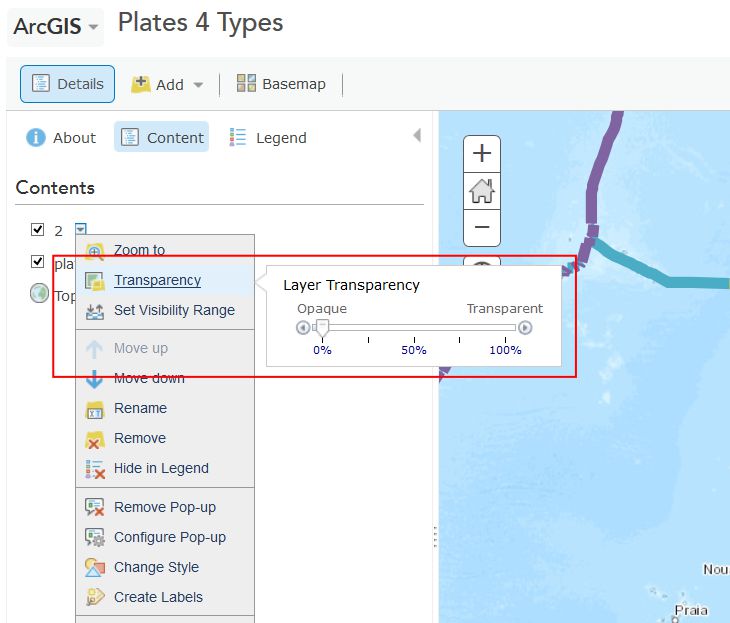Click the Praia label on map
This screenshot has height=623, width=730.
(691, 610)
